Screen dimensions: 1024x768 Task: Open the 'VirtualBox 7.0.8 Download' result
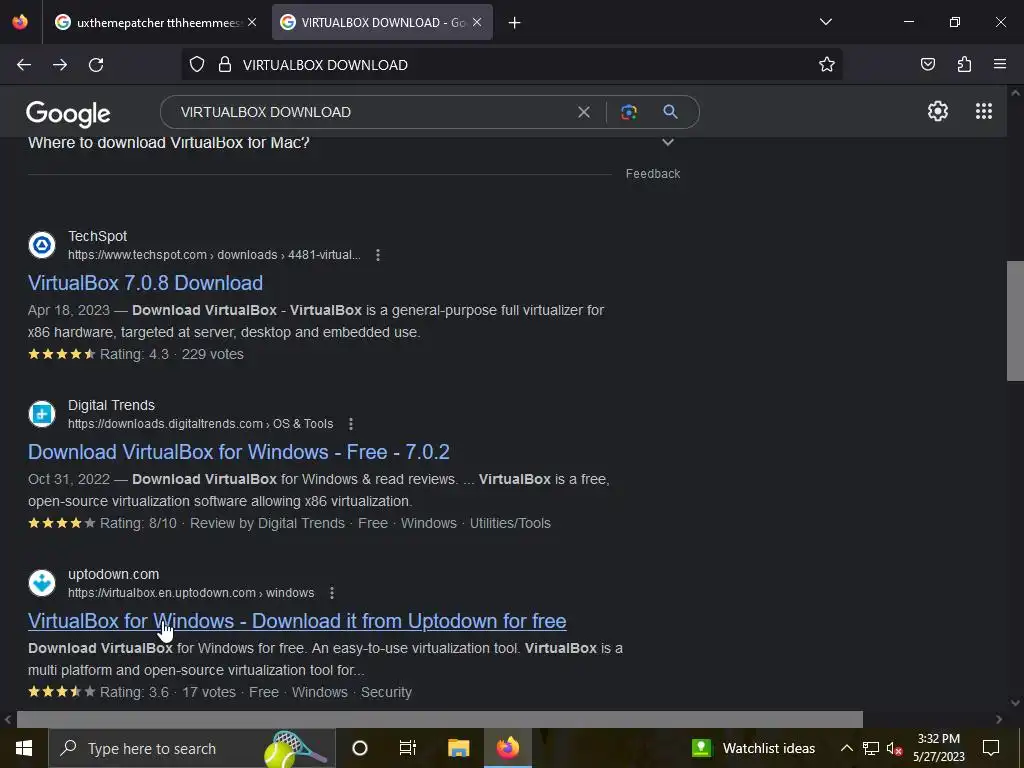pos(146,283)
